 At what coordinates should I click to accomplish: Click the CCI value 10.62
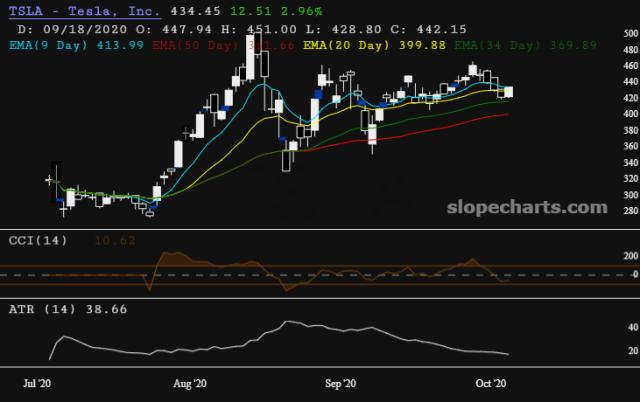115,241
